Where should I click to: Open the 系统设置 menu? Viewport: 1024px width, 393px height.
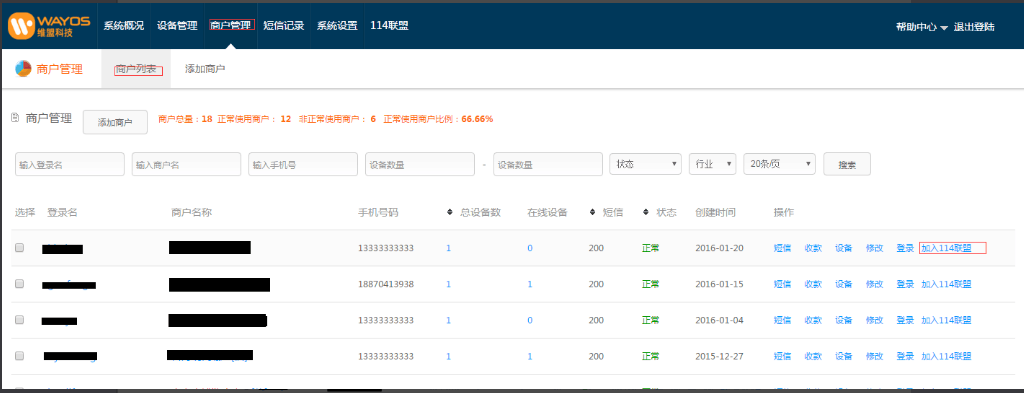pos(337,25)
